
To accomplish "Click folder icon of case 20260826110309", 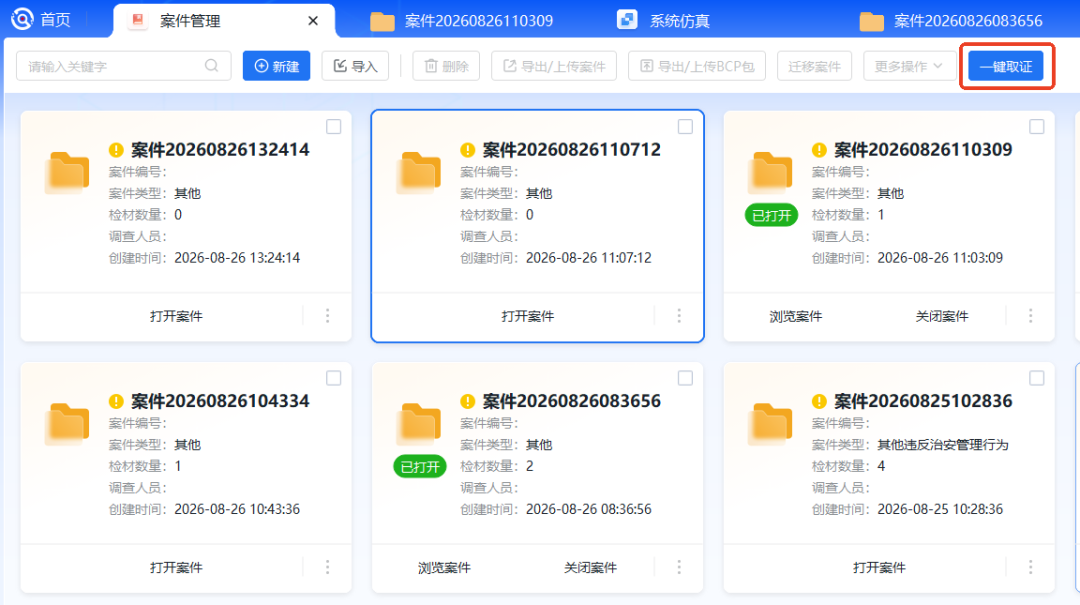I will [x=770, y=172].
